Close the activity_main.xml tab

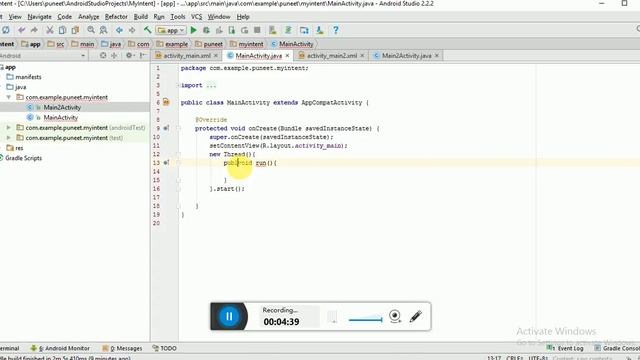tap(216, 56)
